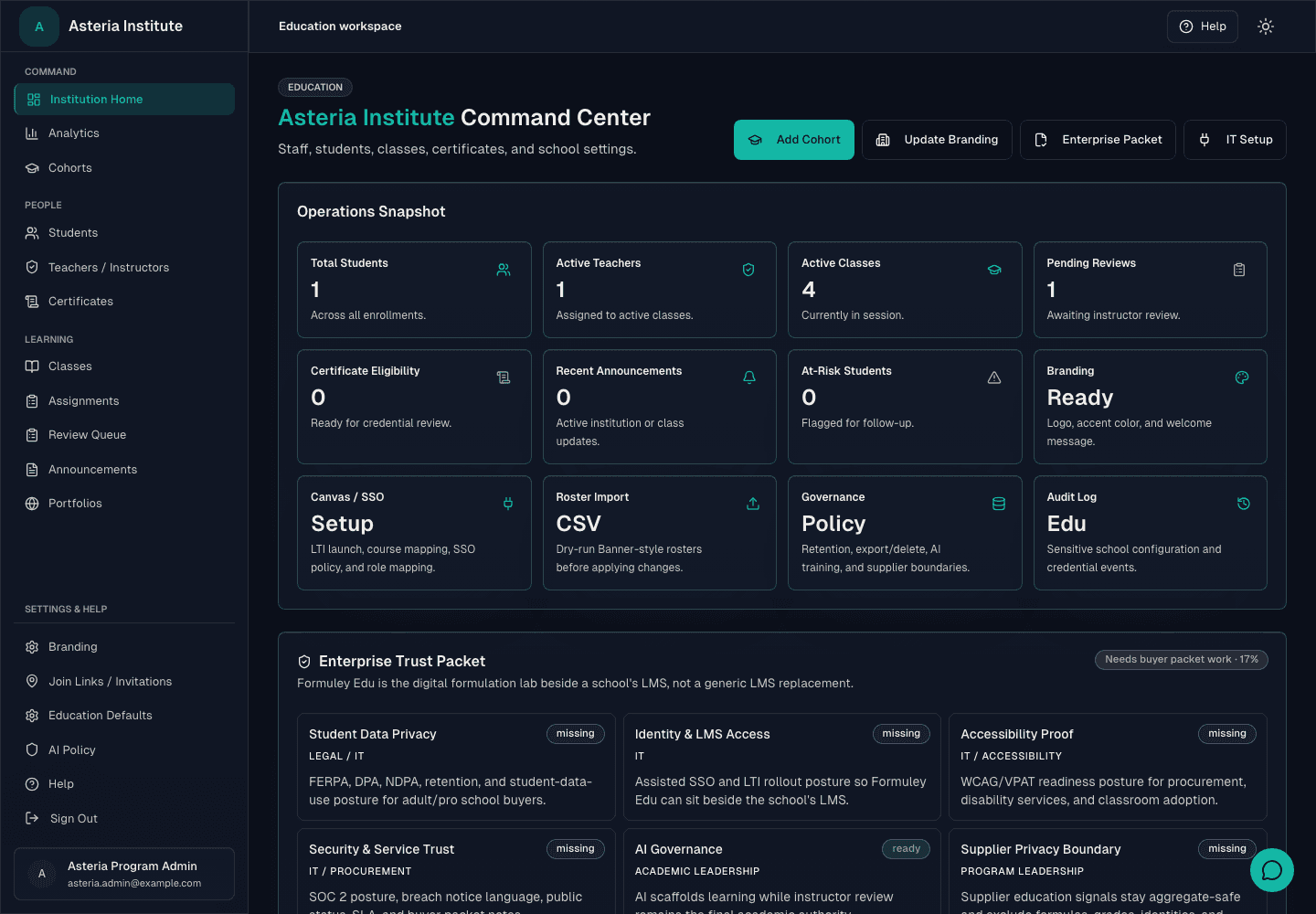
Task: Open the Audit Log Edu card
Action: point(1151,533)
